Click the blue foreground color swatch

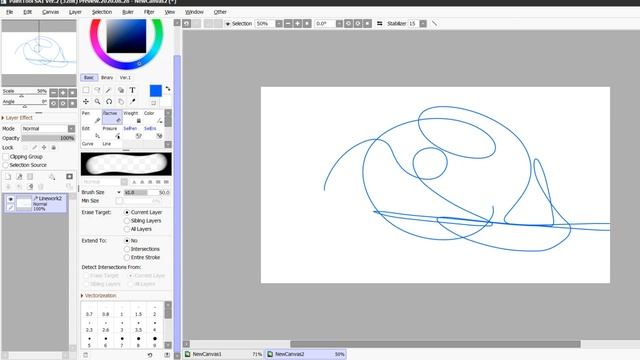[x=156, y=91]
